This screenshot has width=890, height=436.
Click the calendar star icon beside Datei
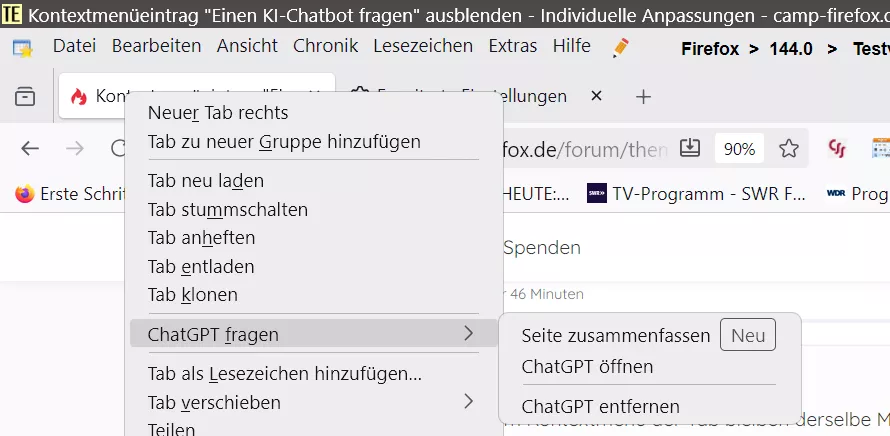(x=23, y=48)
